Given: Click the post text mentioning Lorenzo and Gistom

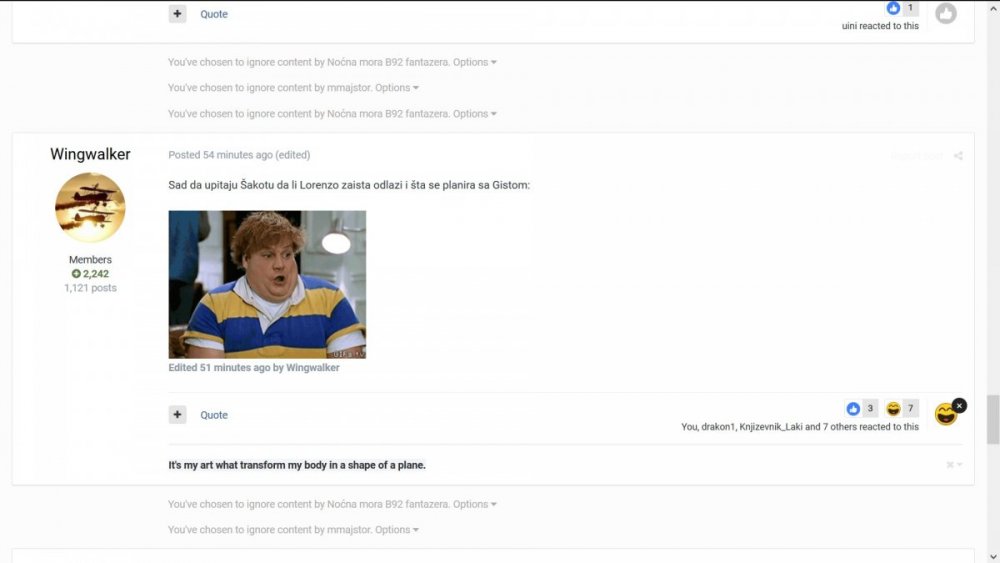Looking at the screenshot, I should [x=349, y=185].
